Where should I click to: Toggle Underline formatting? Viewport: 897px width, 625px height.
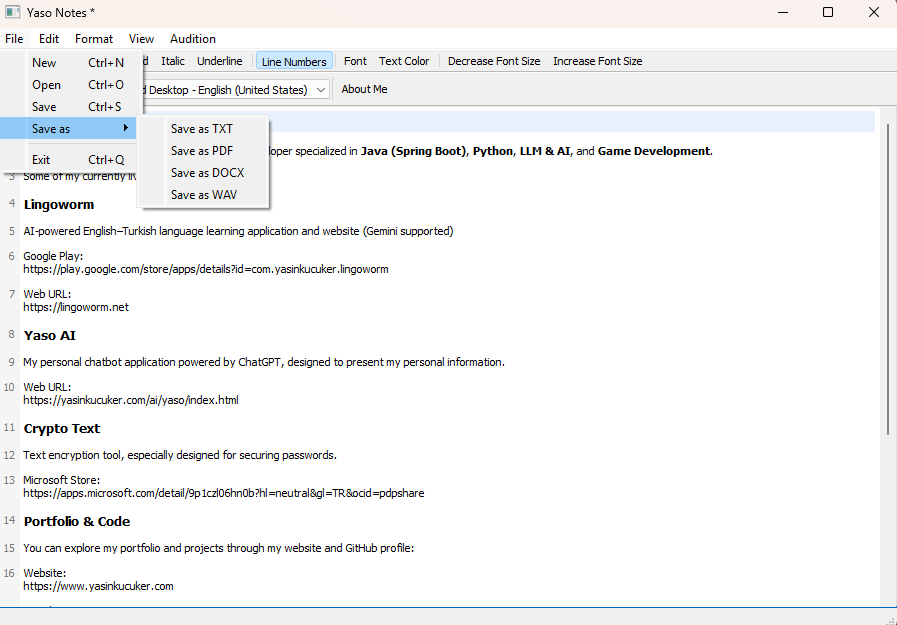[x=220, y=61]
